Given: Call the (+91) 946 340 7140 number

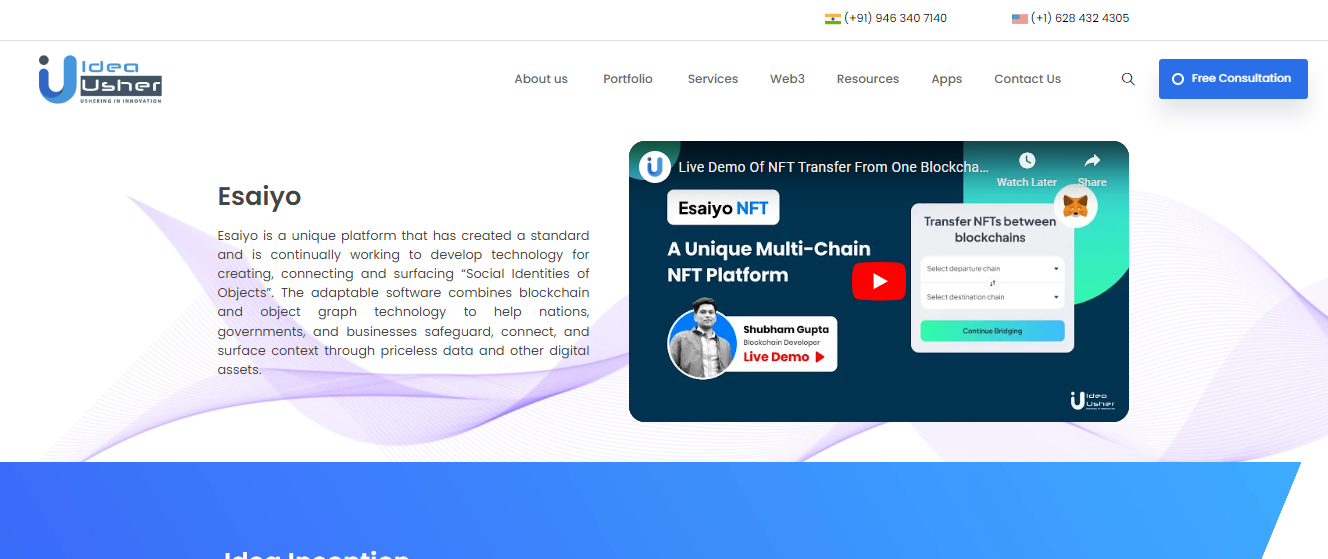Looking at the screenshot, I should coord(895,18).
